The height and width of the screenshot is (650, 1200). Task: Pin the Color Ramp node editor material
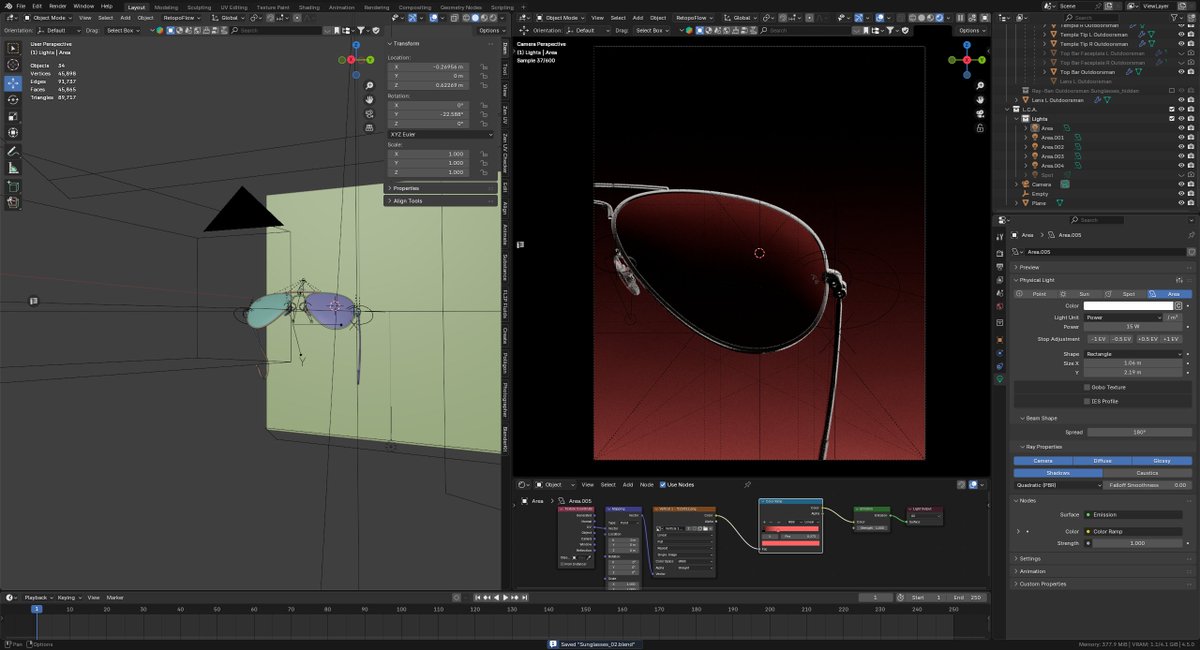[x=747, y=484]
